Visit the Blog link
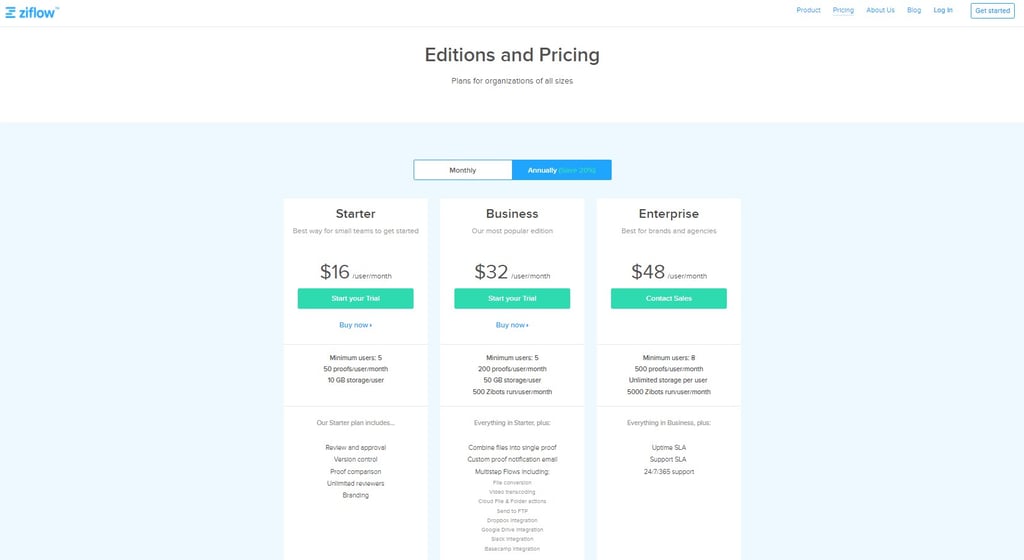Screen dimensions: 1024x560 914,10
